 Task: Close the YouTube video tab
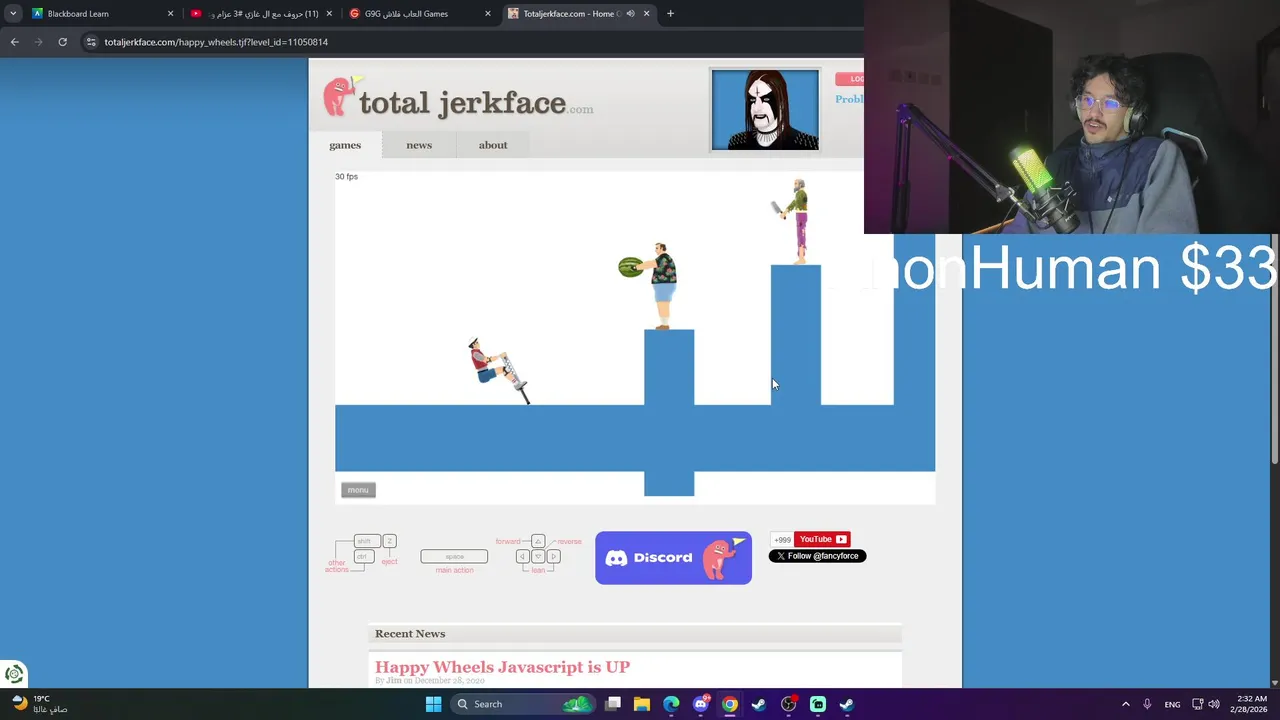[x=329, y=14]
